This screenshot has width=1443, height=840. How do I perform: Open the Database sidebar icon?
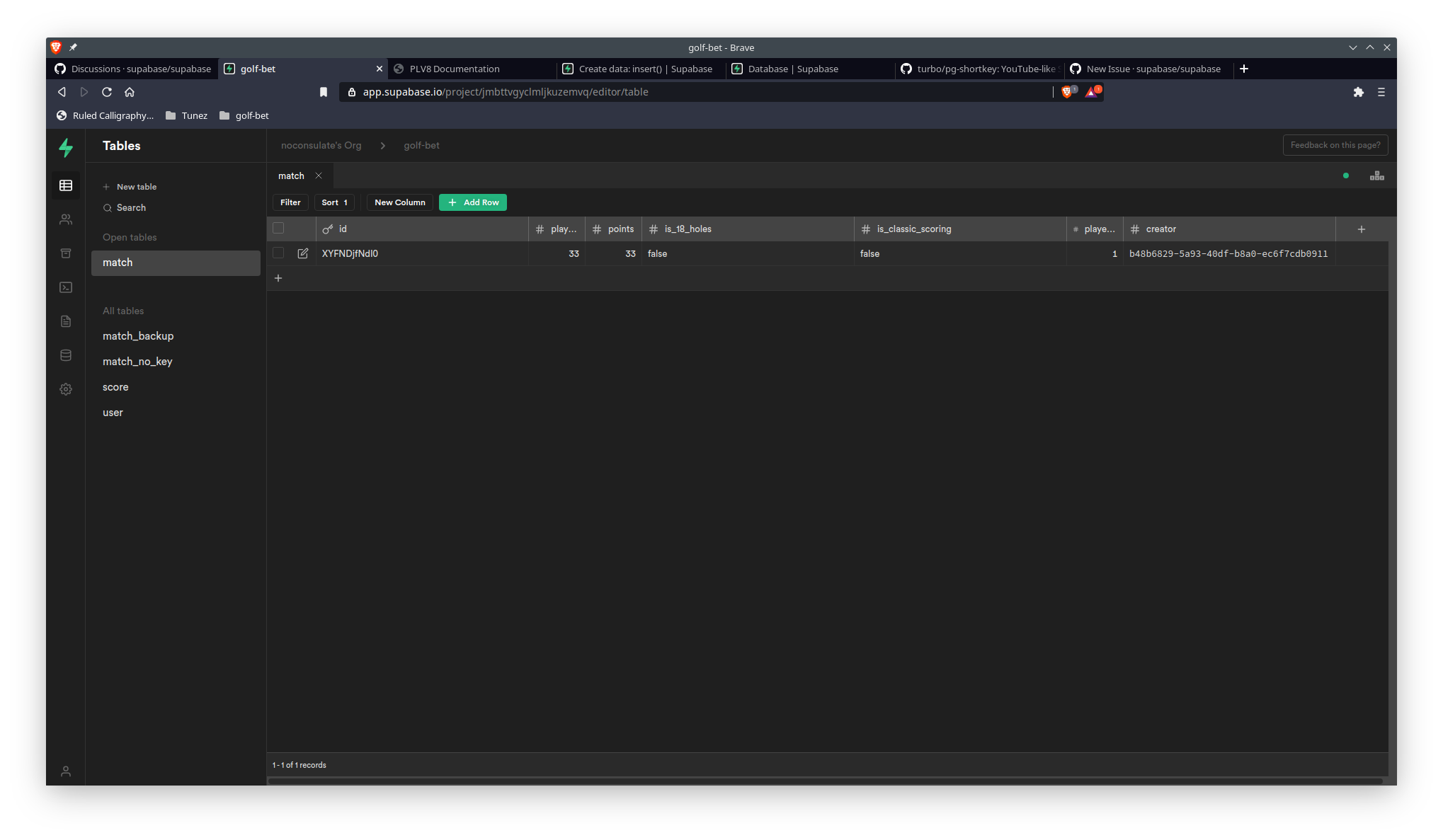66,355
